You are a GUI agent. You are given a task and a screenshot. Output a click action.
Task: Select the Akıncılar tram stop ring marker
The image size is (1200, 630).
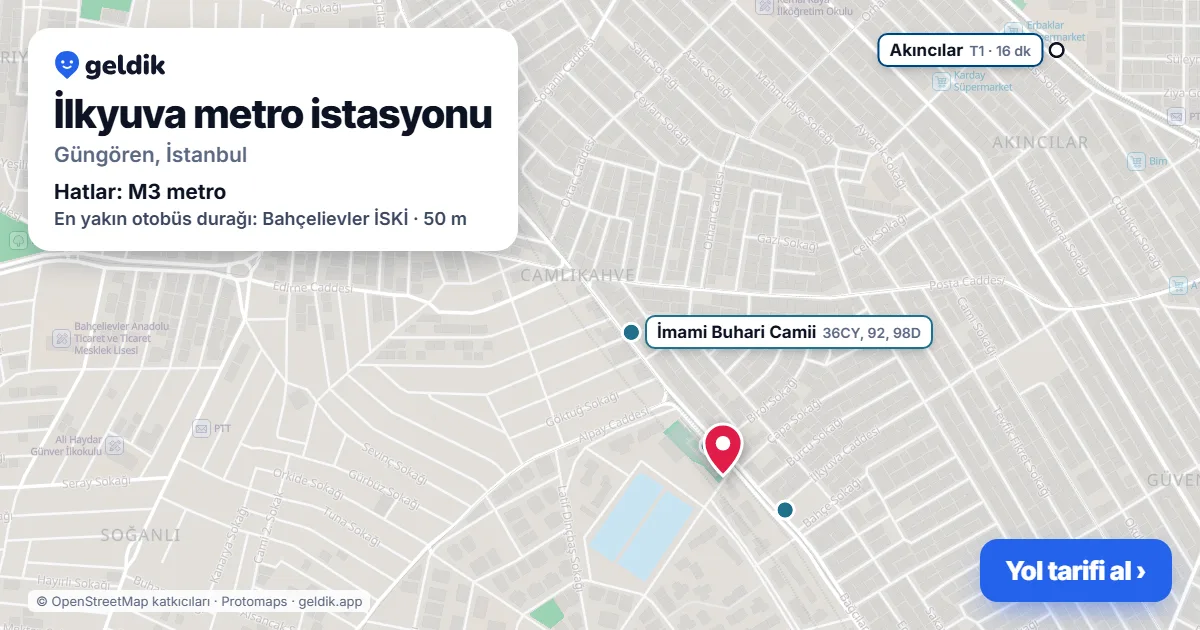click(x=1056, y=50)
